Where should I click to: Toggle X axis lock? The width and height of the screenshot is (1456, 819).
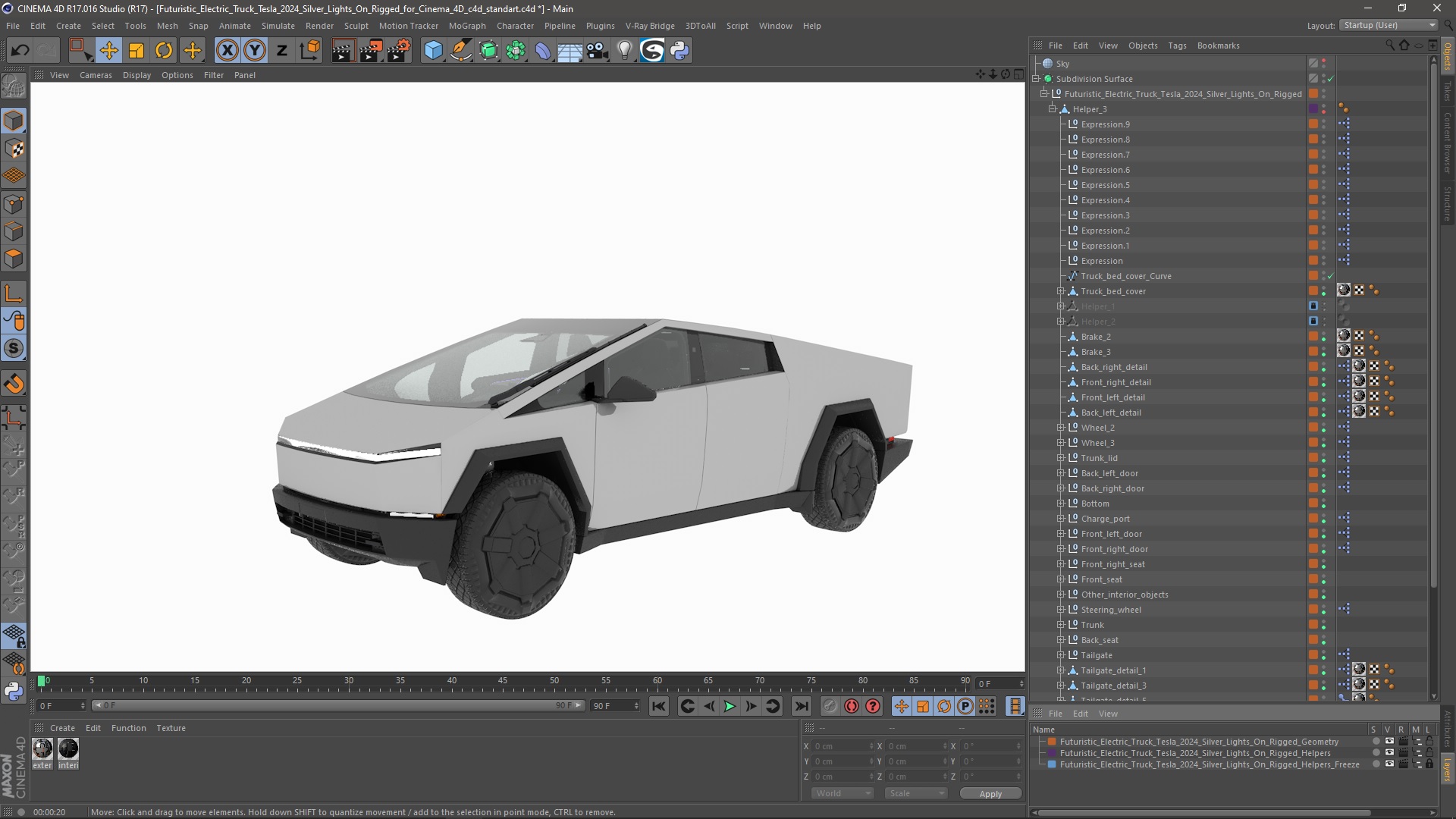pos(227,50)
